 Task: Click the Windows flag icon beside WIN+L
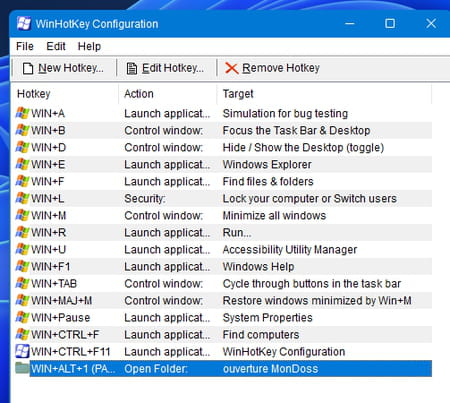[22, 198]
